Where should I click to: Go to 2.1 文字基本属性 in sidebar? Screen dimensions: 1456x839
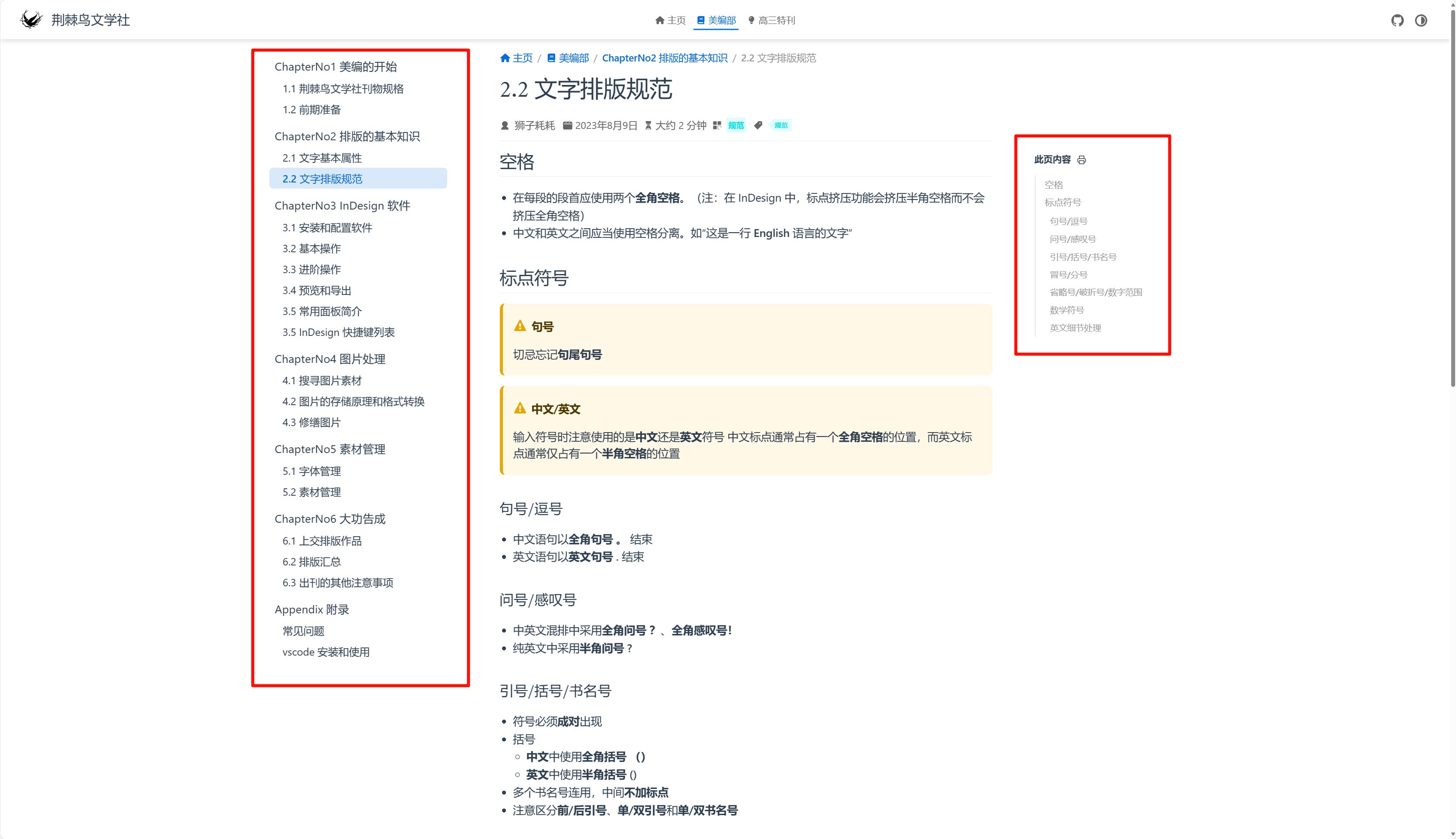point(322,158)
